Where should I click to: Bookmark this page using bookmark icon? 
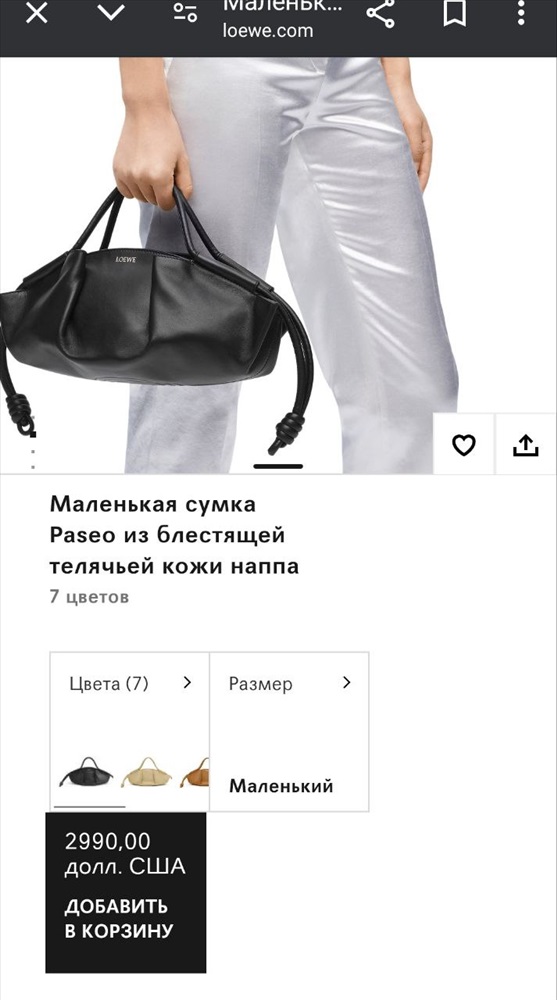coord(454,13)
